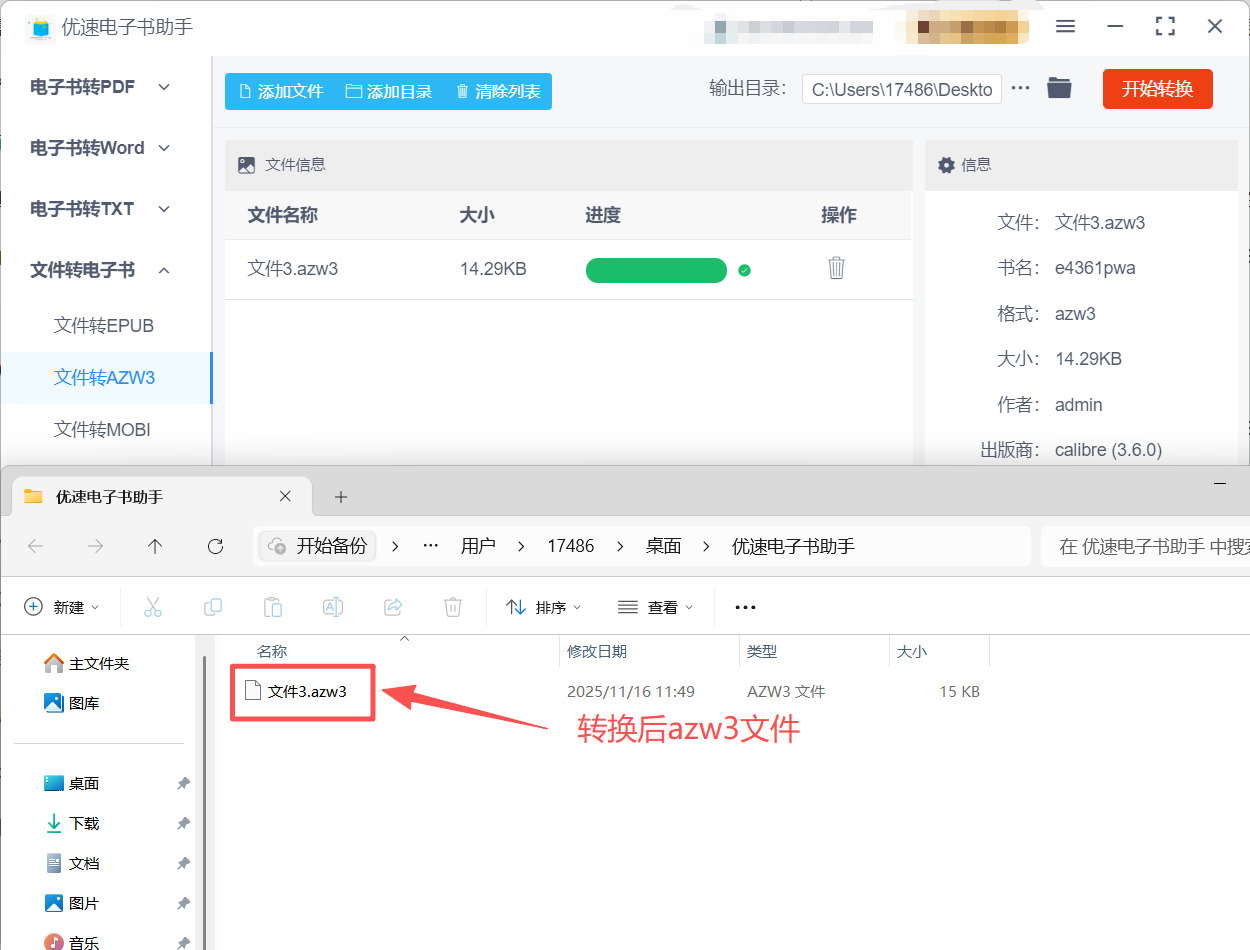The image size is (1250, 950).
Task: Click the 开始转换 button
Action: click(1157, 89)
